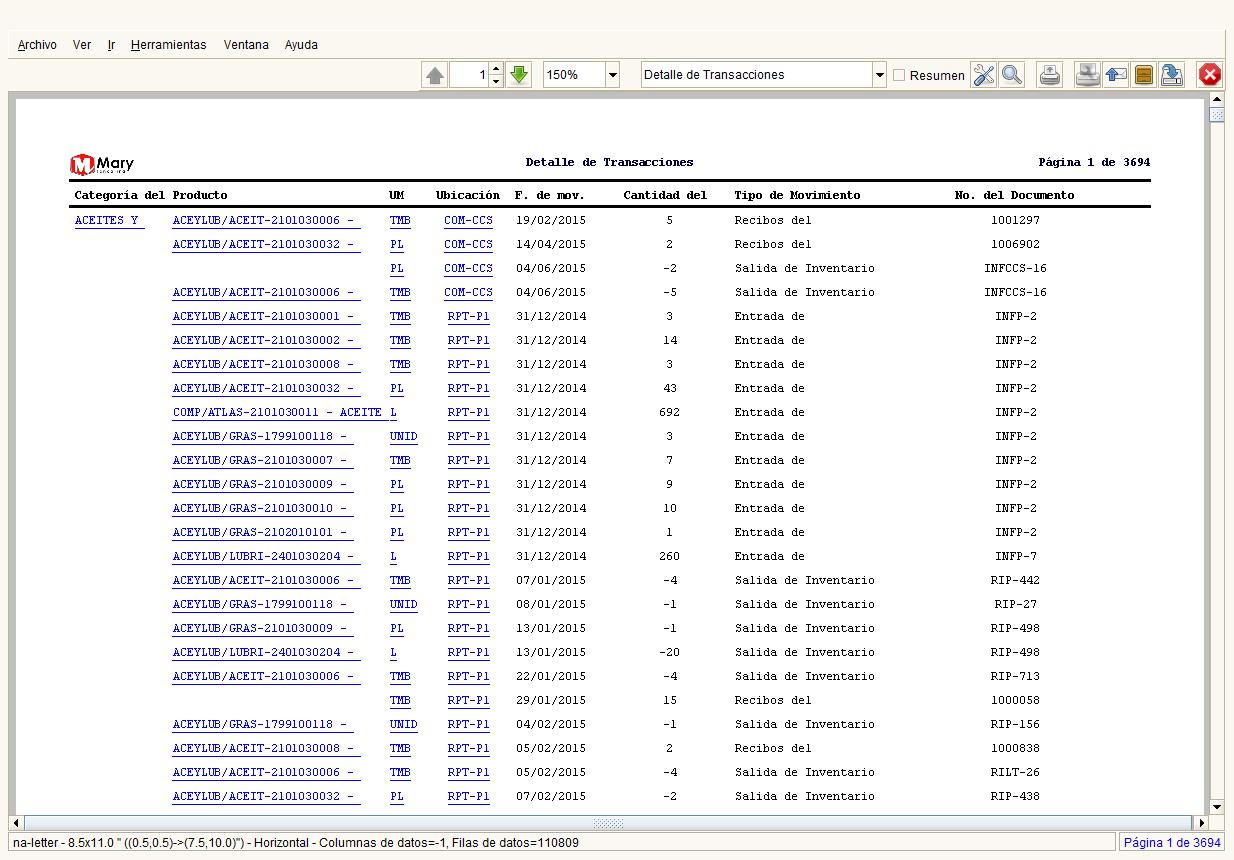
Task: Click TMB unit link in 1000058 row
Action: point(400,700)
